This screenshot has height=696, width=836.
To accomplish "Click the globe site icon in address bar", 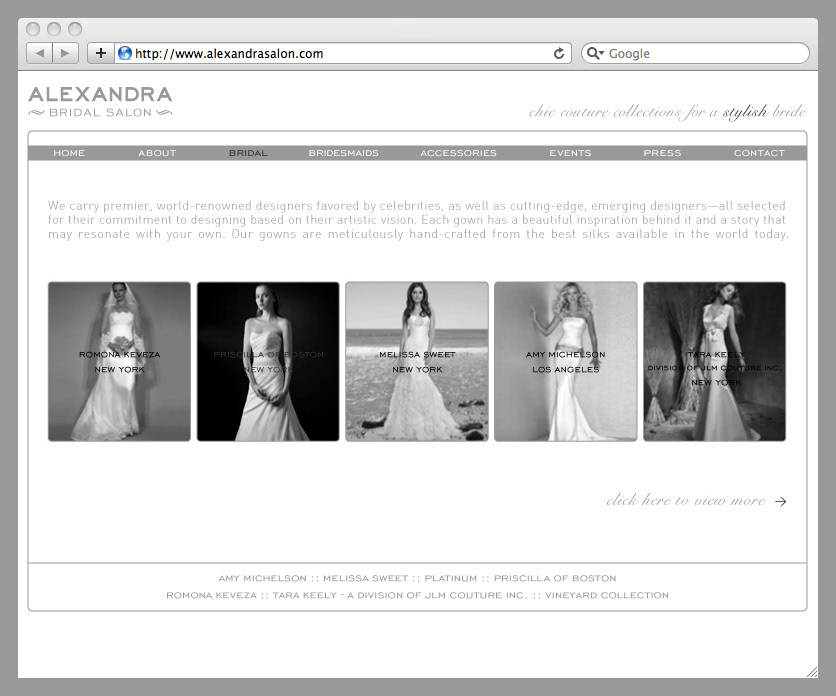I will pos(125,53).
